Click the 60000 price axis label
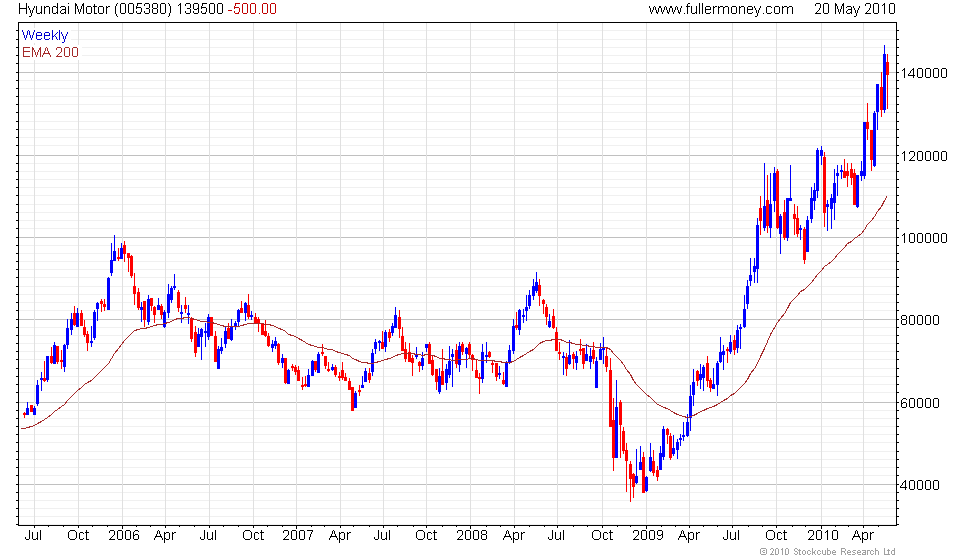Viewport: 980px width, 560px height. (920, 403)
